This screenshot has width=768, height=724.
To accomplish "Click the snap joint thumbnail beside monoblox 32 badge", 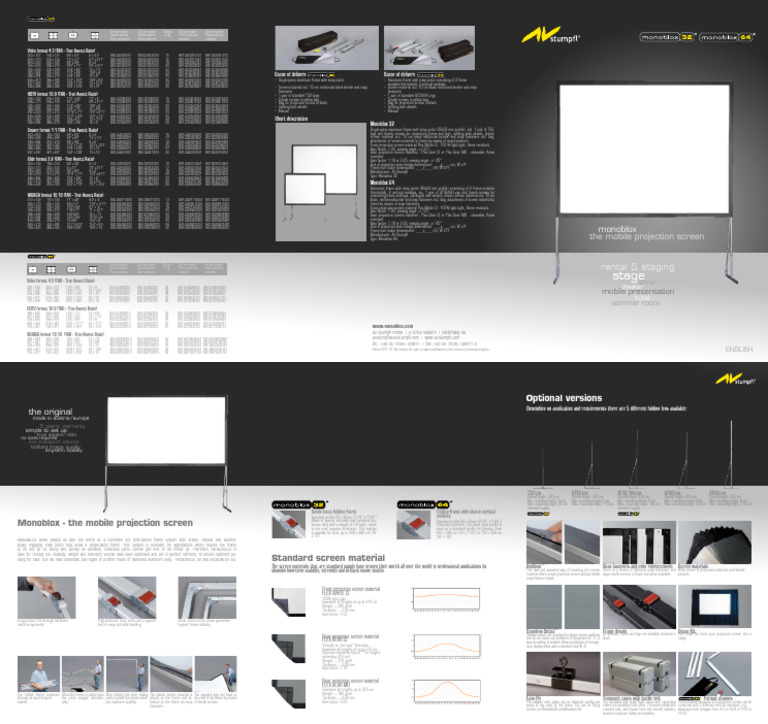I will (x=288, y=525).
